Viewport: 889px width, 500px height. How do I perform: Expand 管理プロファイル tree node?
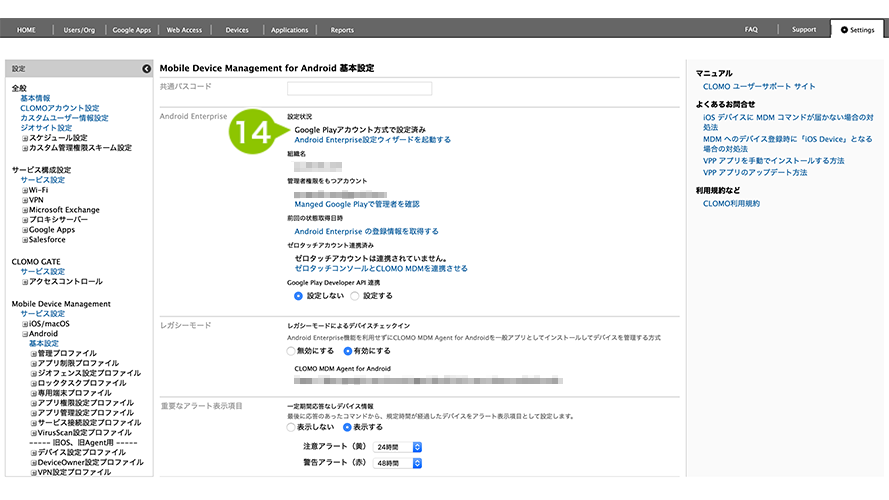33,354
